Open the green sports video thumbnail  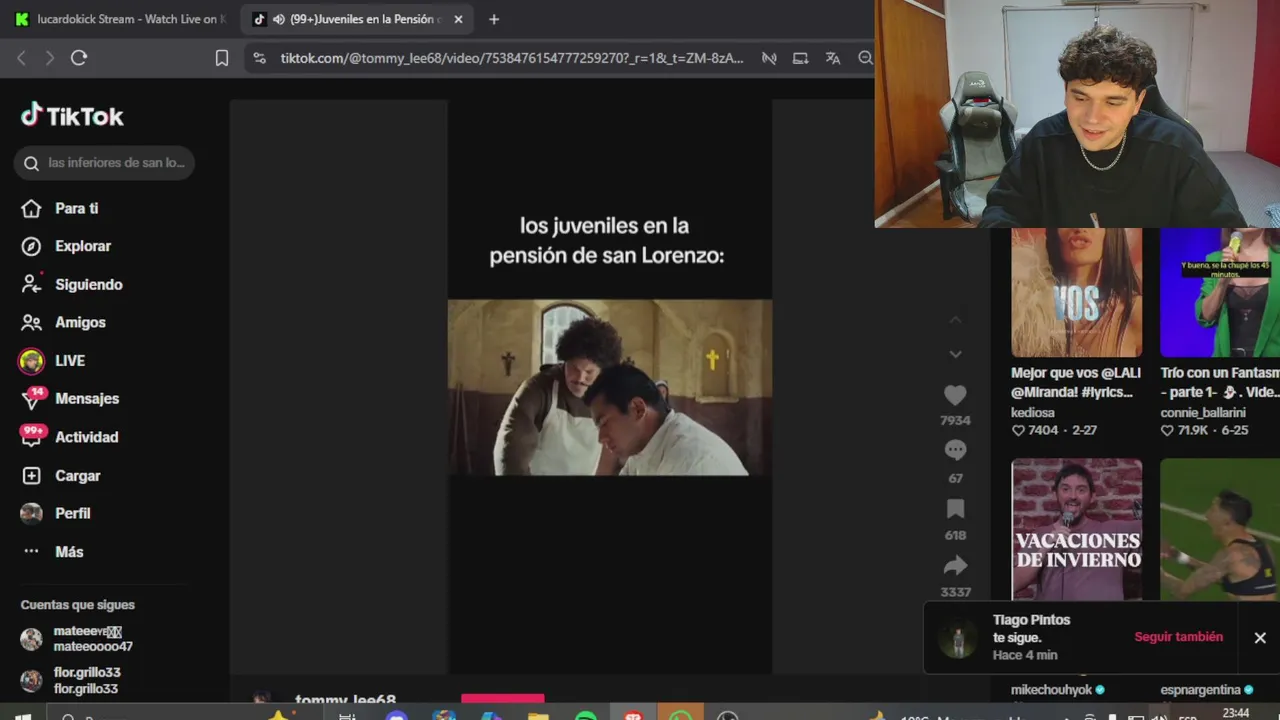point(1220,529)
